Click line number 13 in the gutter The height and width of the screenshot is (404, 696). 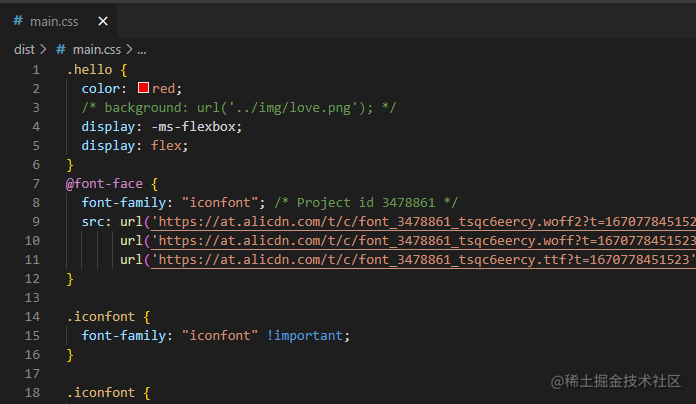pos(32,297)
